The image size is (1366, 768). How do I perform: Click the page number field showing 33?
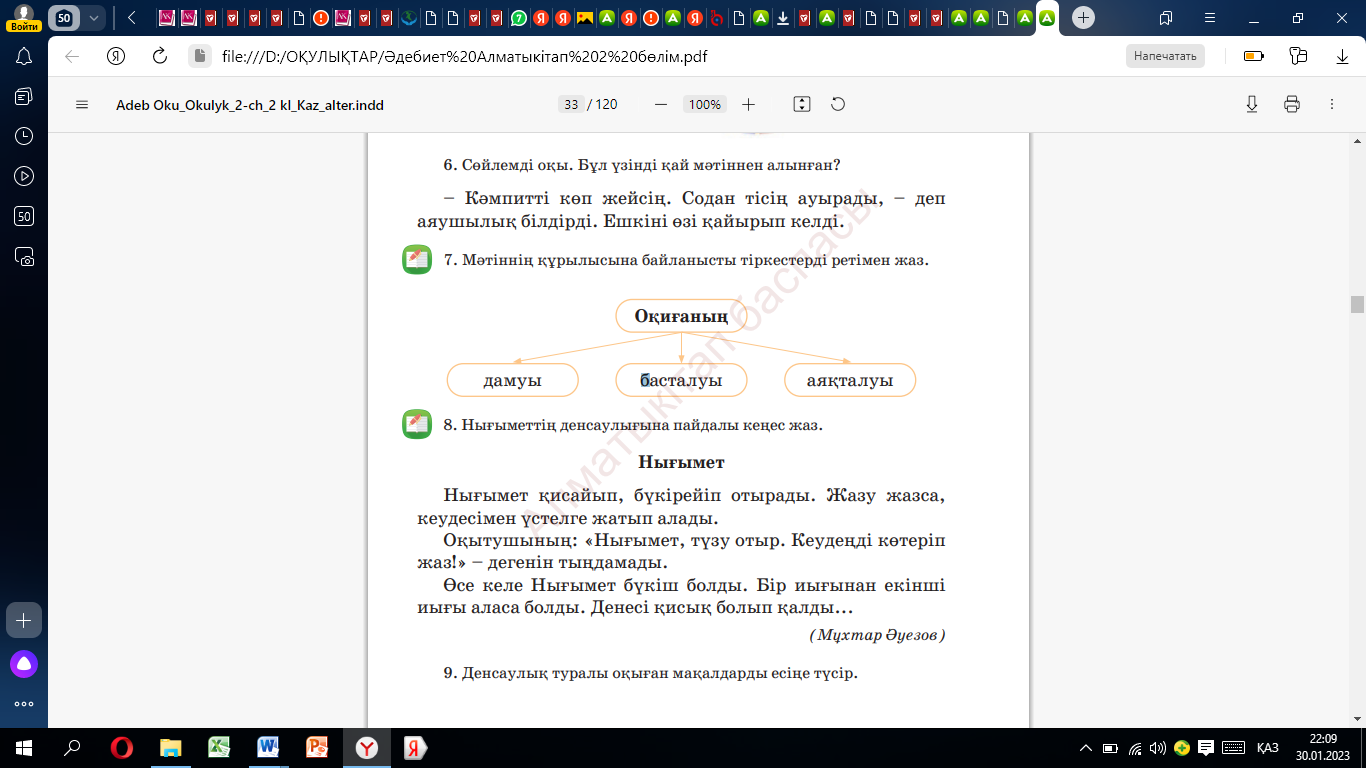point(571,104)
